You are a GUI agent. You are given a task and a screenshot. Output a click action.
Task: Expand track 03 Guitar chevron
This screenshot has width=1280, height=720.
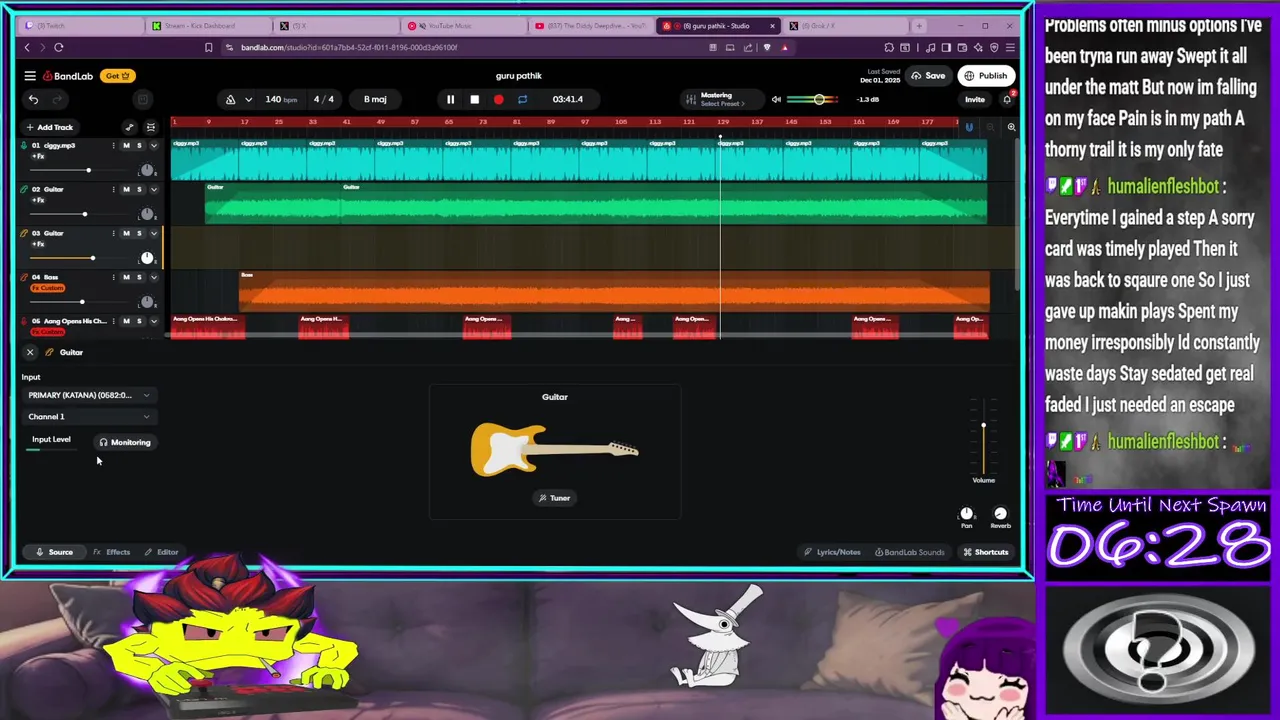click(x=153, y=233)
